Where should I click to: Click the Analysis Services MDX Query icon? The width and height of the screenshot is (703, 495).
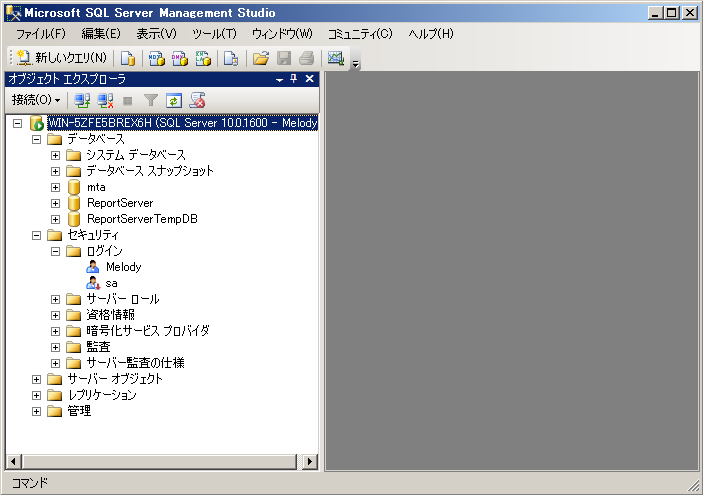click(x=156, y=58)
